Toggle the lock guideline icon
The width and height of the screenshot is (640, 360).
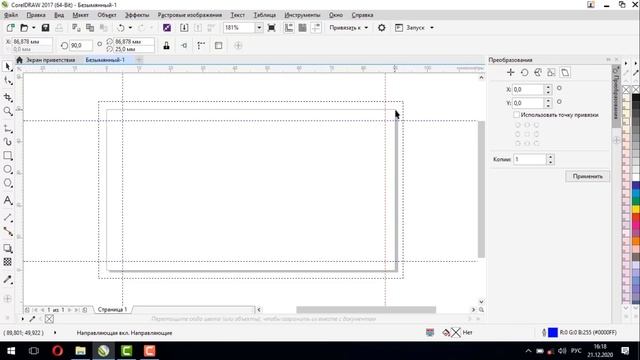point(167,45)
